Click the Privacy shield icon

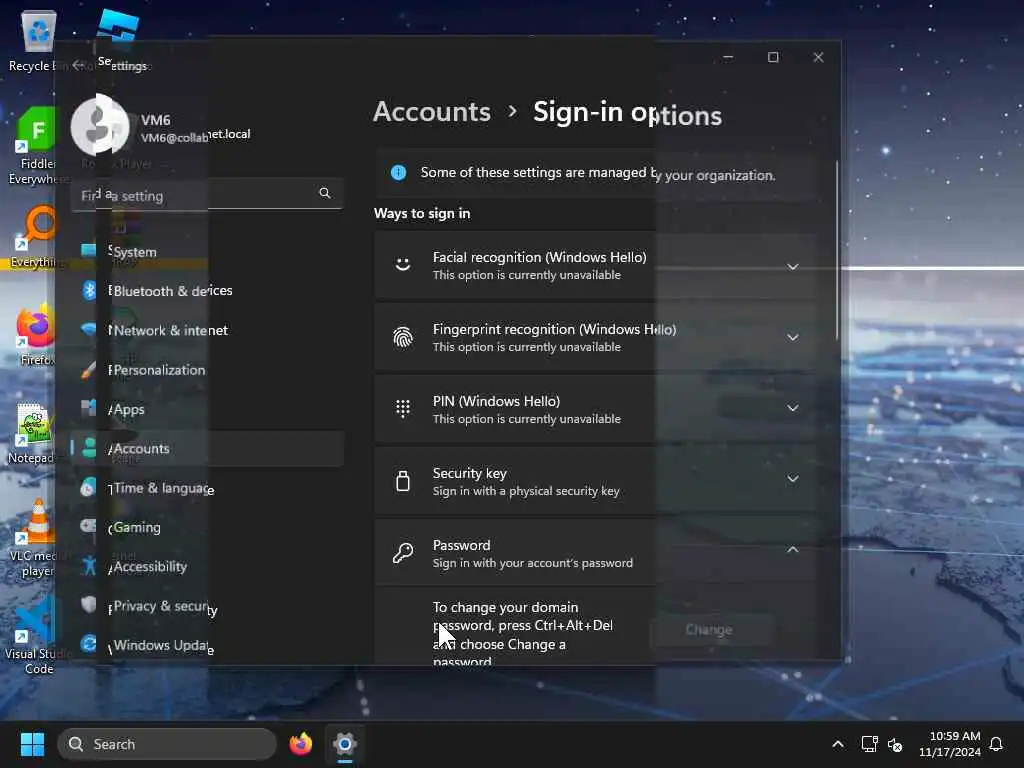click(x=89, y=605)
